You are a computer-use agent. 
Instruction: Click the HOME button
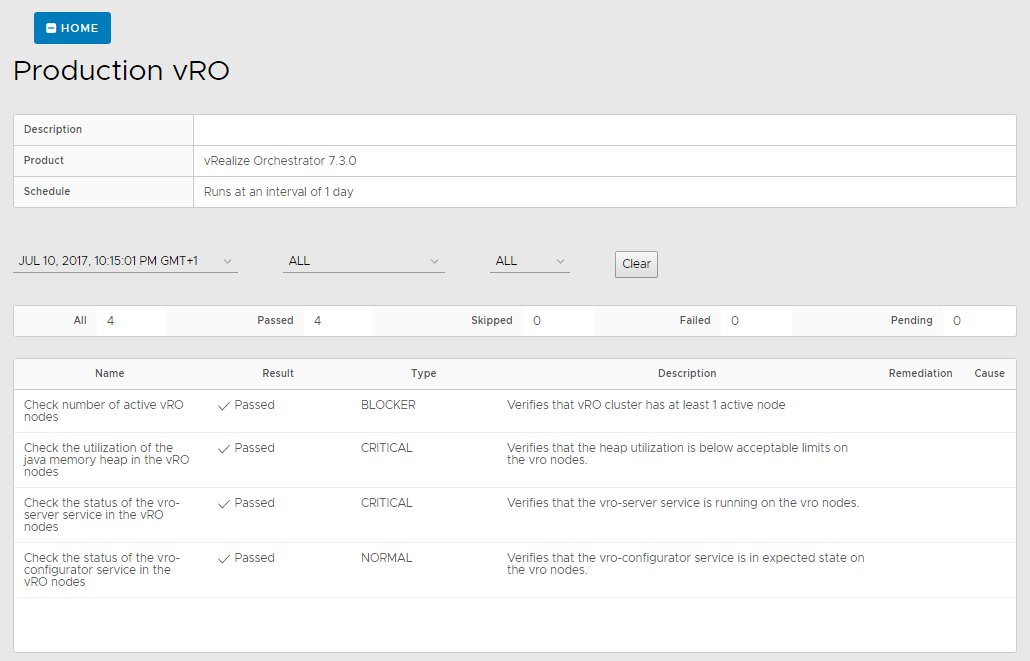click(x=72, y=28)
